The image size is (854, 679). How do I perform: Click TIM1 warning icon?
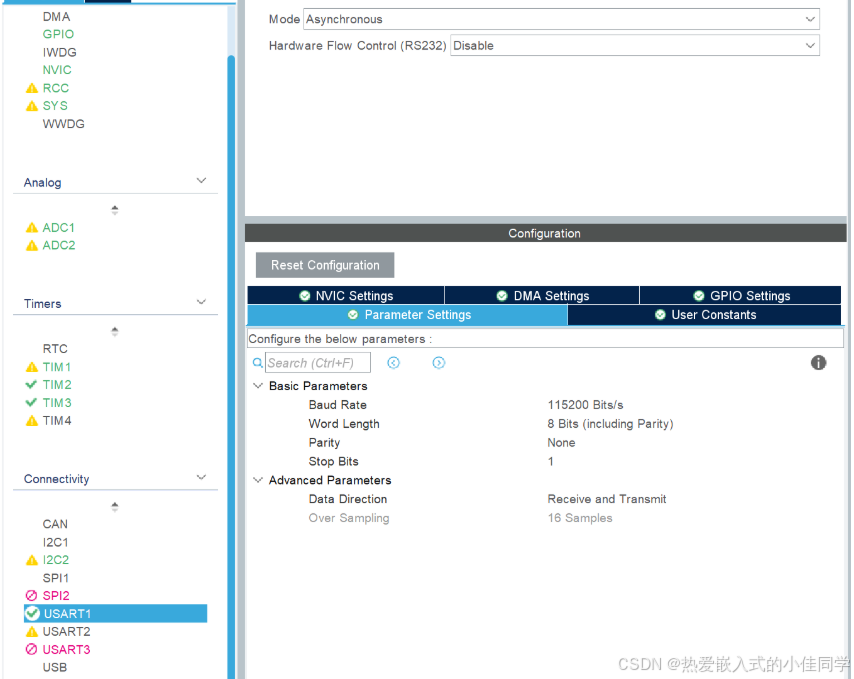pos(32,367)
